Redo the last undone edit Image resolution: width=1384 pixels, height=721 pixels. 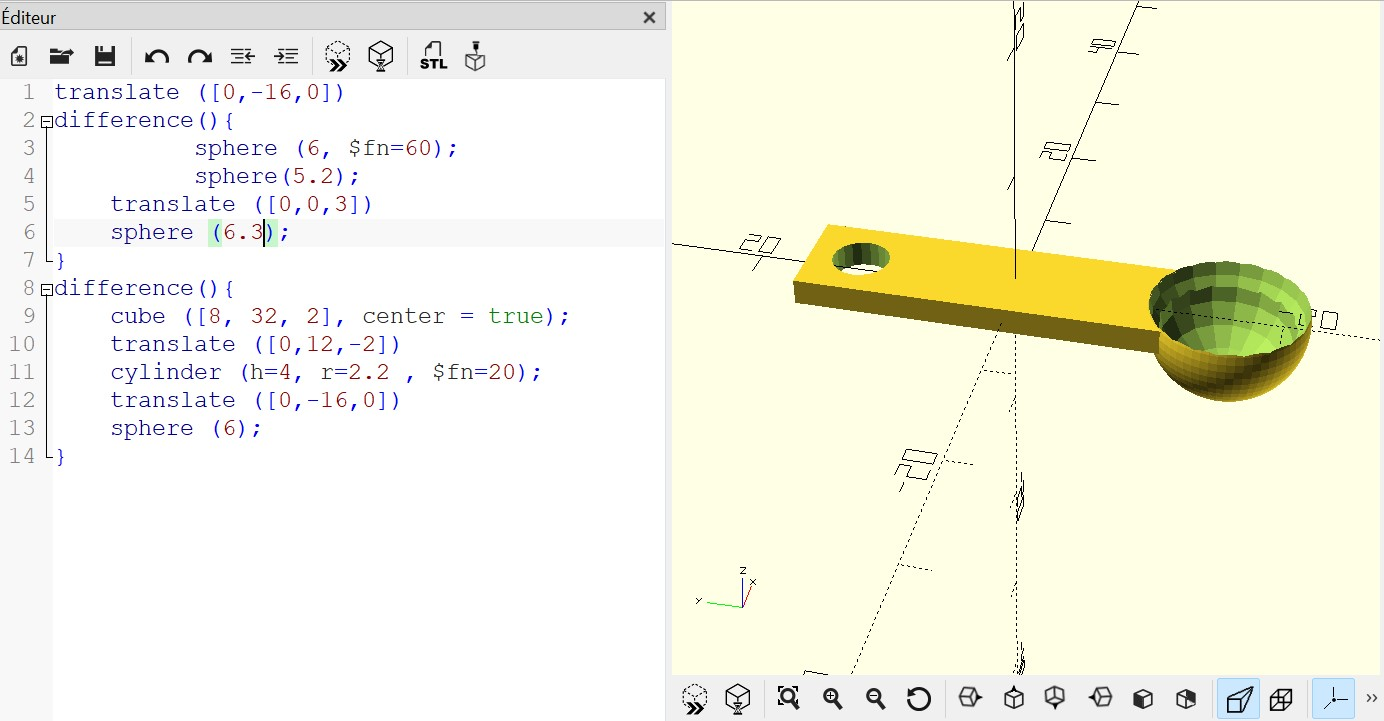[200, 57]
